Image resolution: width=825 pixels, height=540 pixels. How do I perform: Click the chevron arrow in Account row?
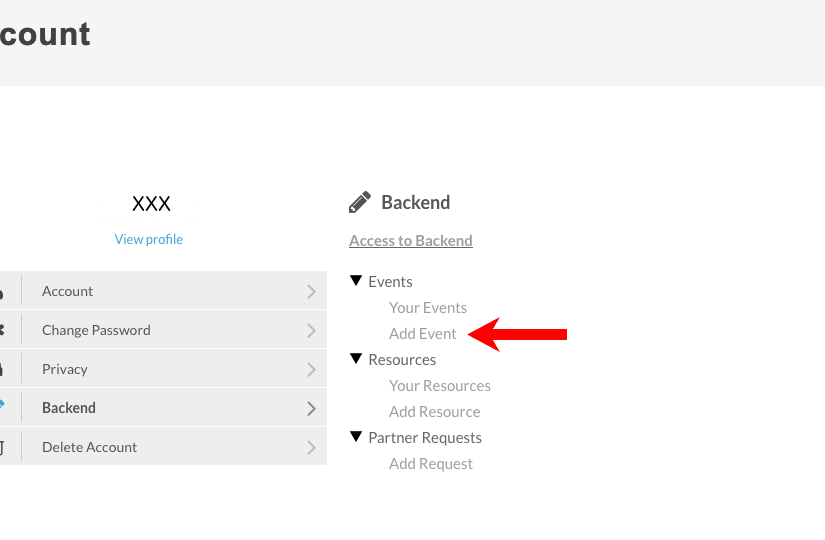click(311, 292)
